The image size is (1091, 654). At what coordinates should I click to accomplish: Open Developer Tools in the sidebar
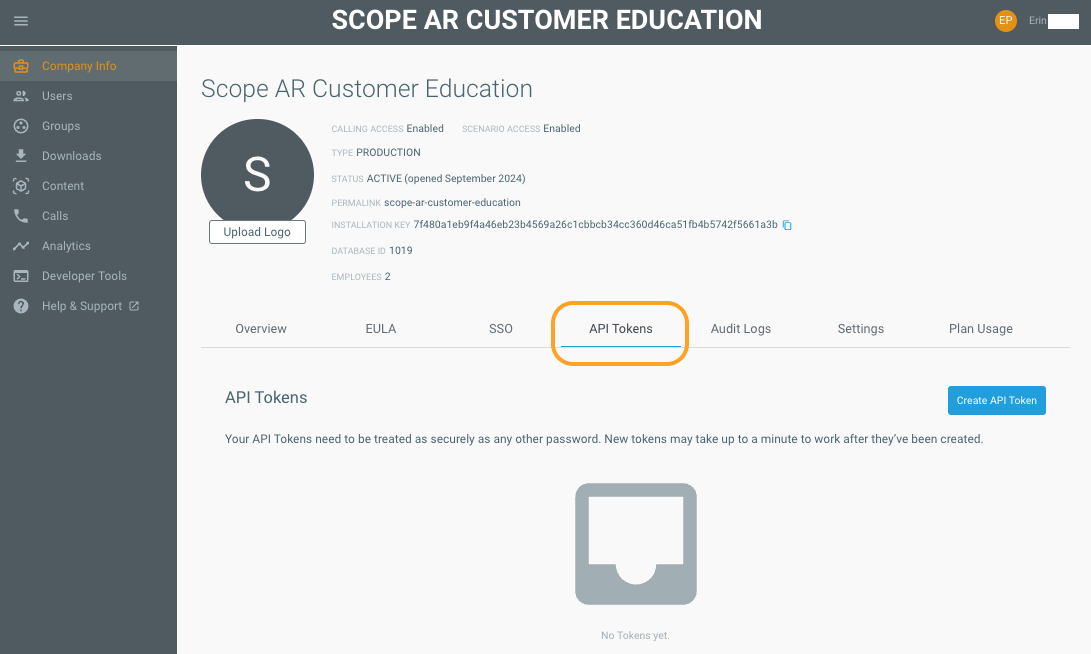click(x=88, y=276)
